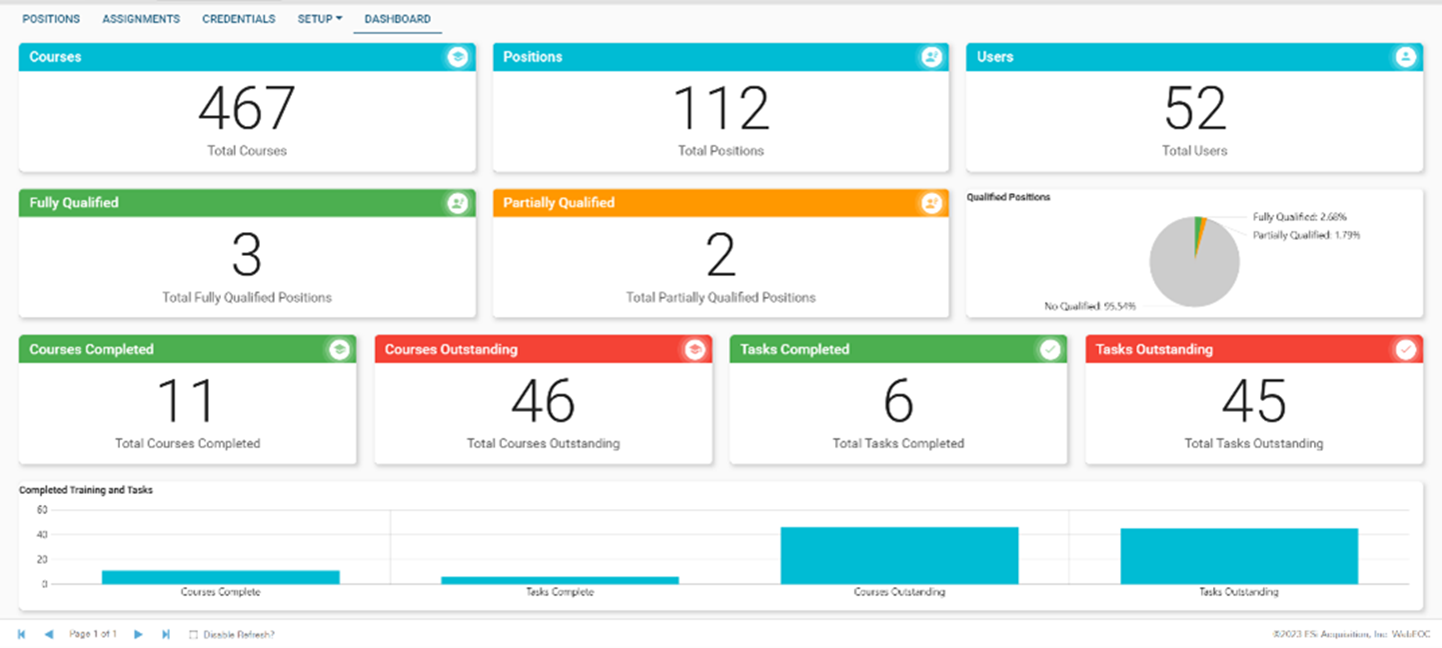This screenshot has height=648, width=1442.
Task: Click the next page arrow
Action: [x=139, y=633]
